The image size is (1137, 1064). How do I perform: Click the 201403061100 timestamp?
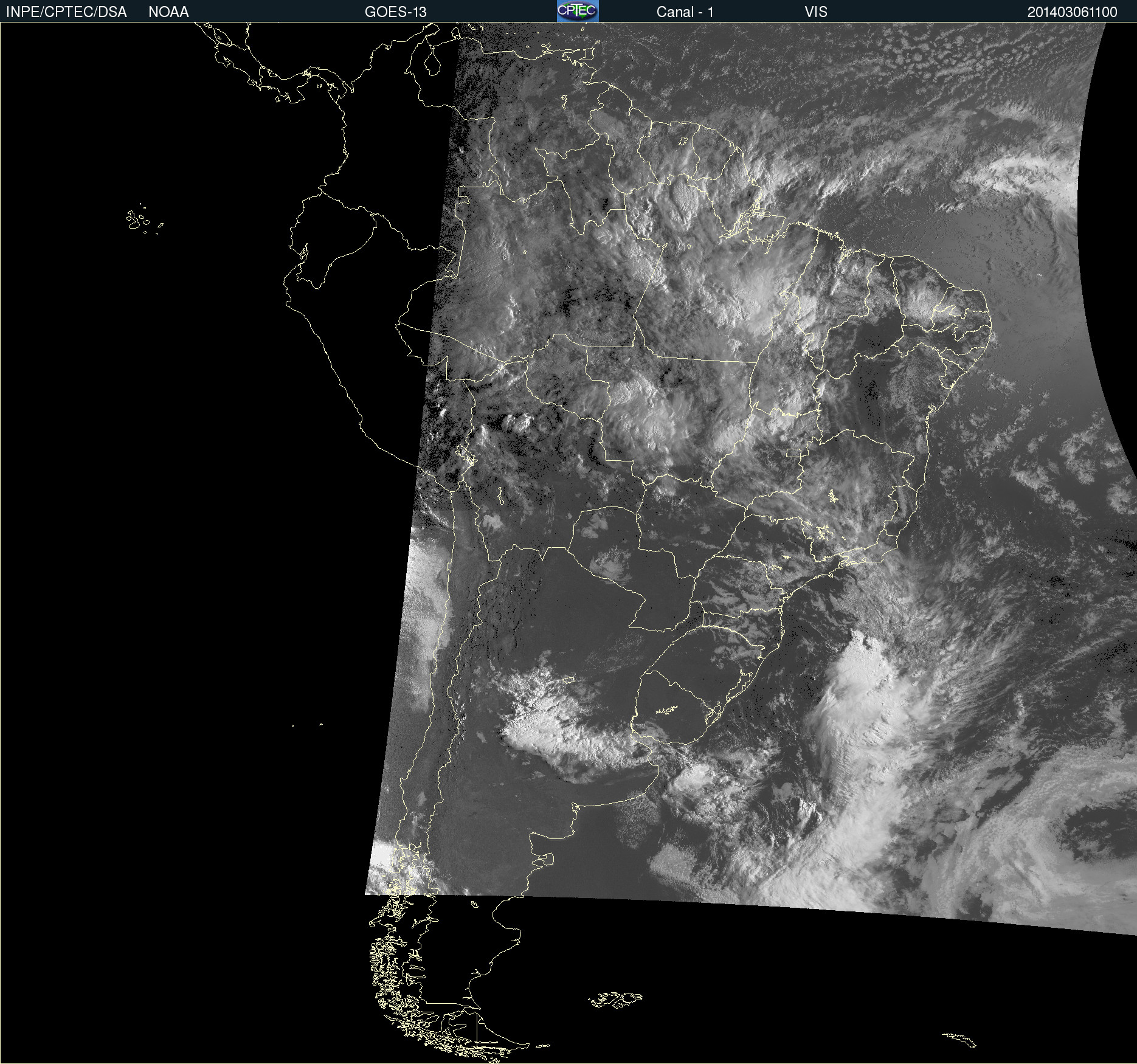1072,12
